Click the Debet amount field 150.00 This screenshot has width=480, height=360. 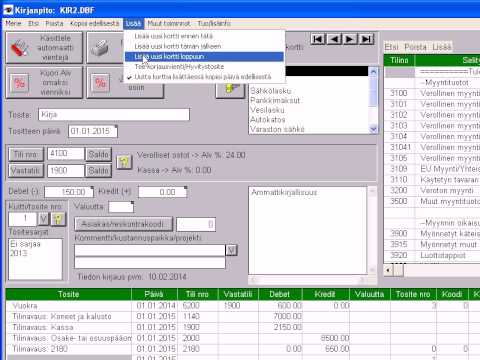[x=69, y=192]
